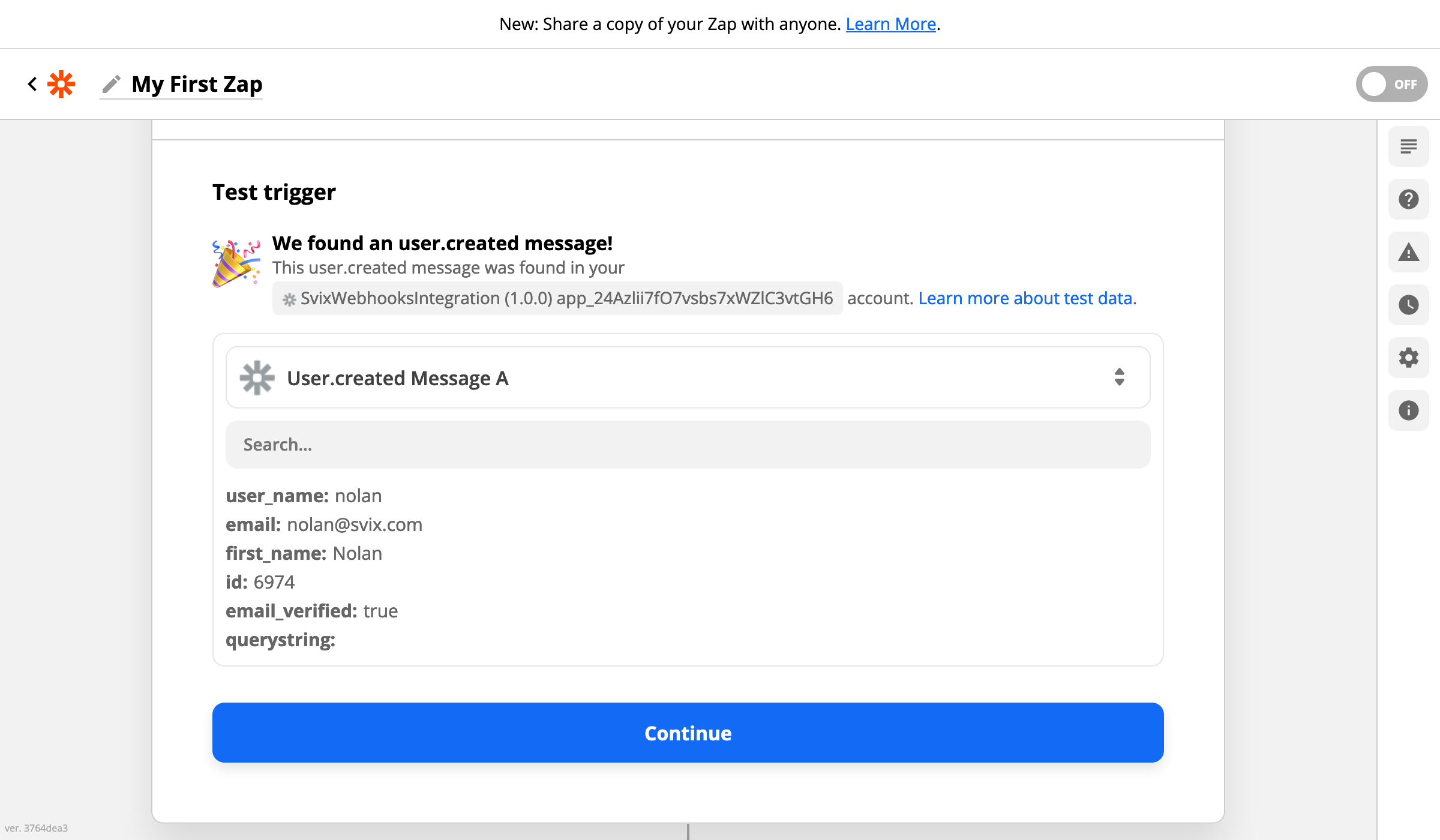
Task: Select the email nolan@svix.com field row
Action: (324, 524)
